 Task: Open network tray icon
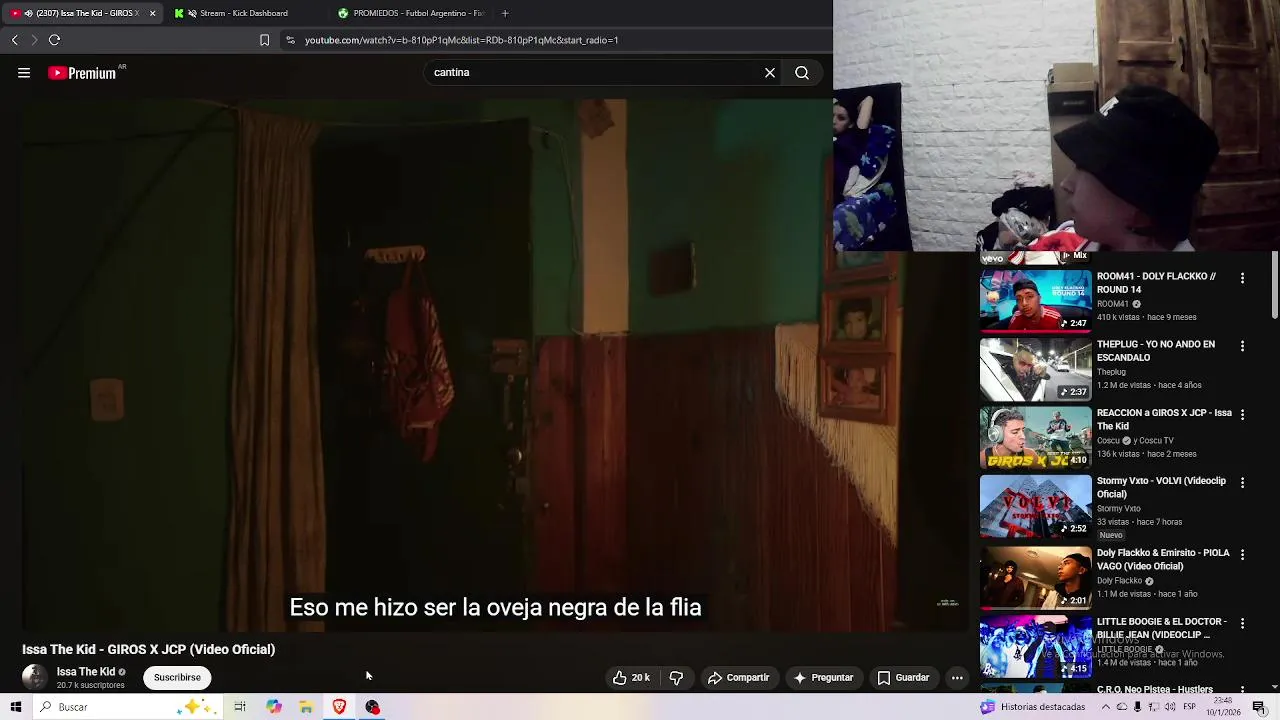(x=1154, y=707)
